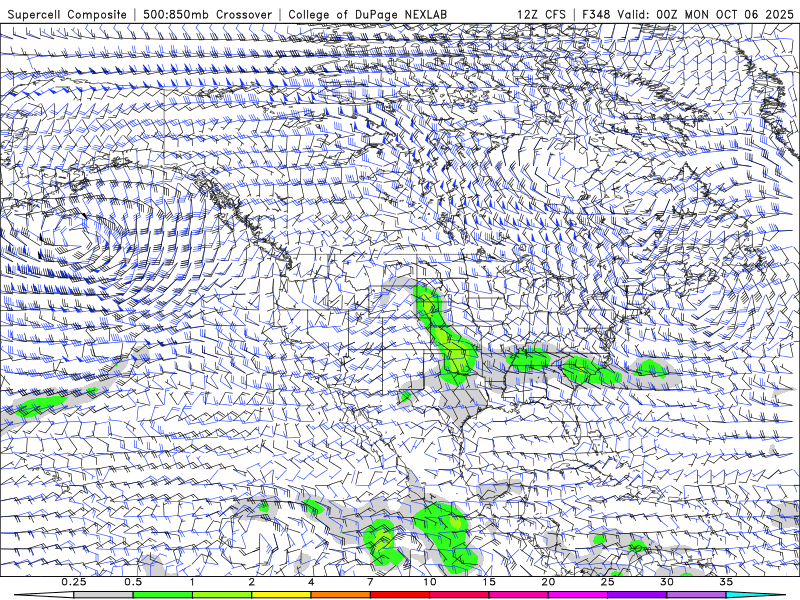Screen dimensions: 800x600
Task: Click the '25' colorbar label
Action: pyautogui.click(x=608, y=582)
